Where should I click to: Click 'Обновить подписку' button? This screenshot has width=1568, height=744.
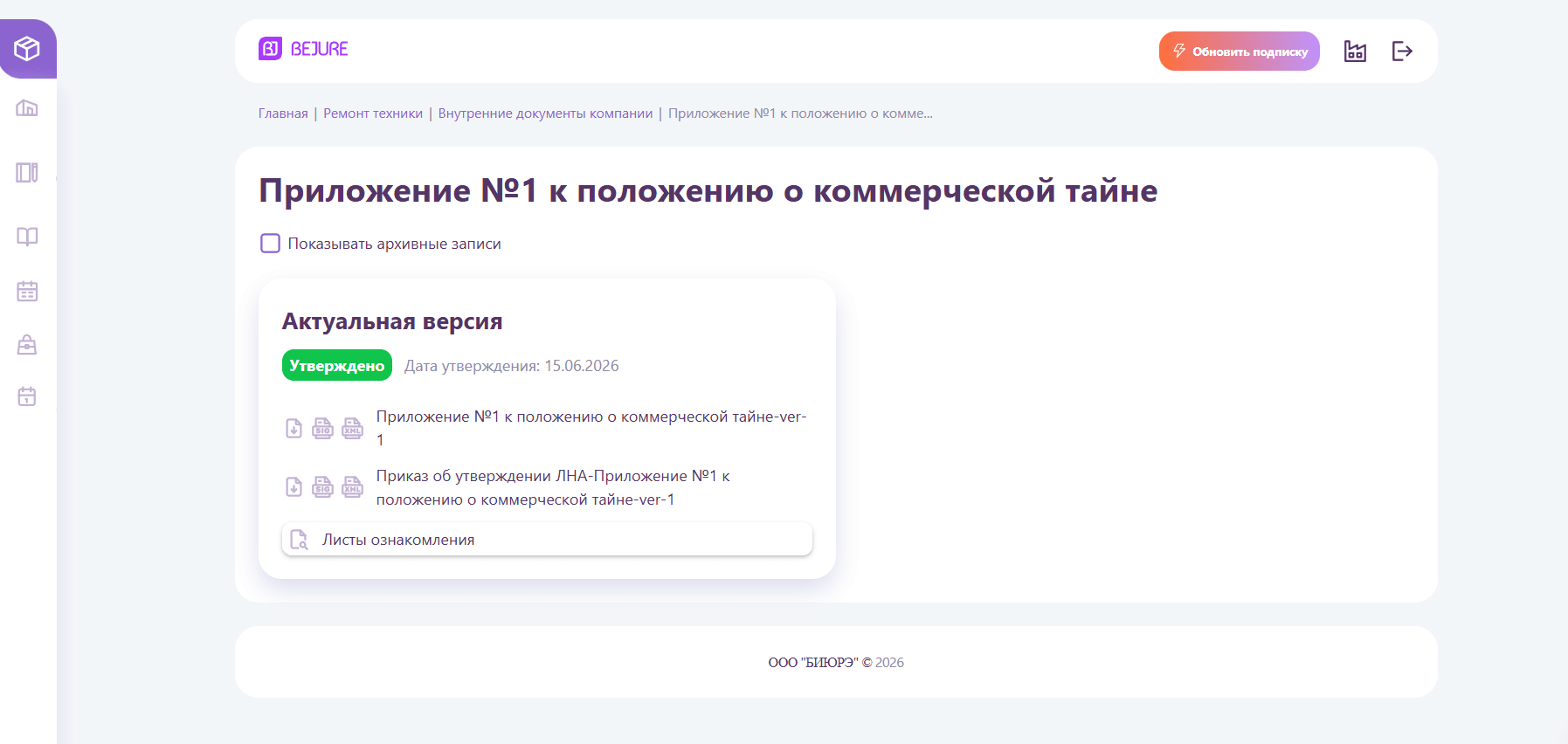click(1239, 52)
